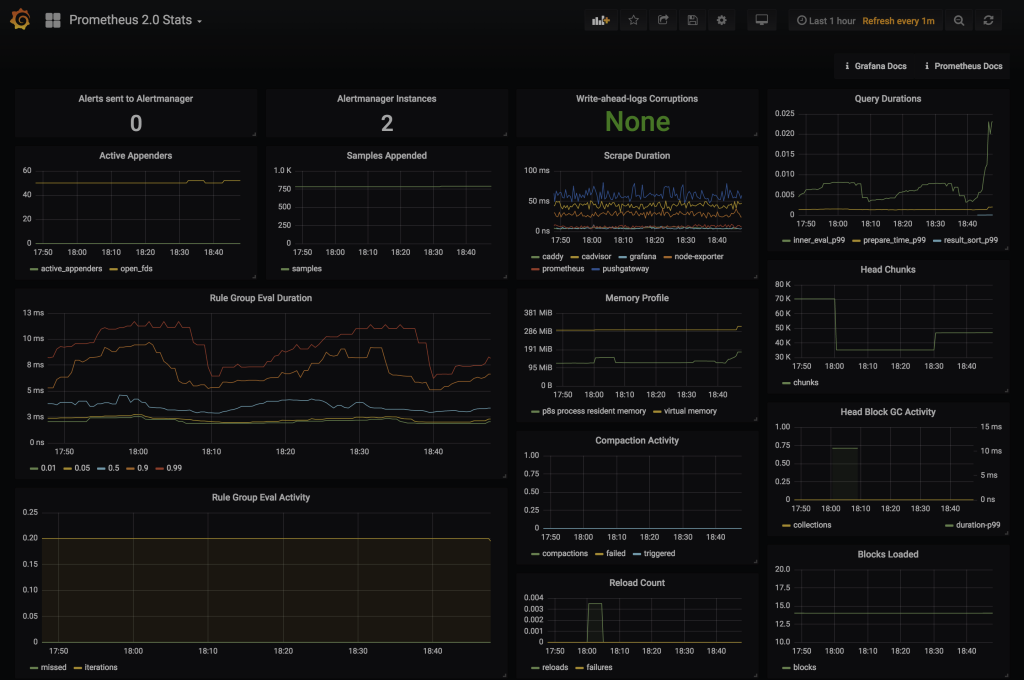Open the Scrape Duration panel title menu
Viewport: 1024px width, 680px height.
pos(637,155)
